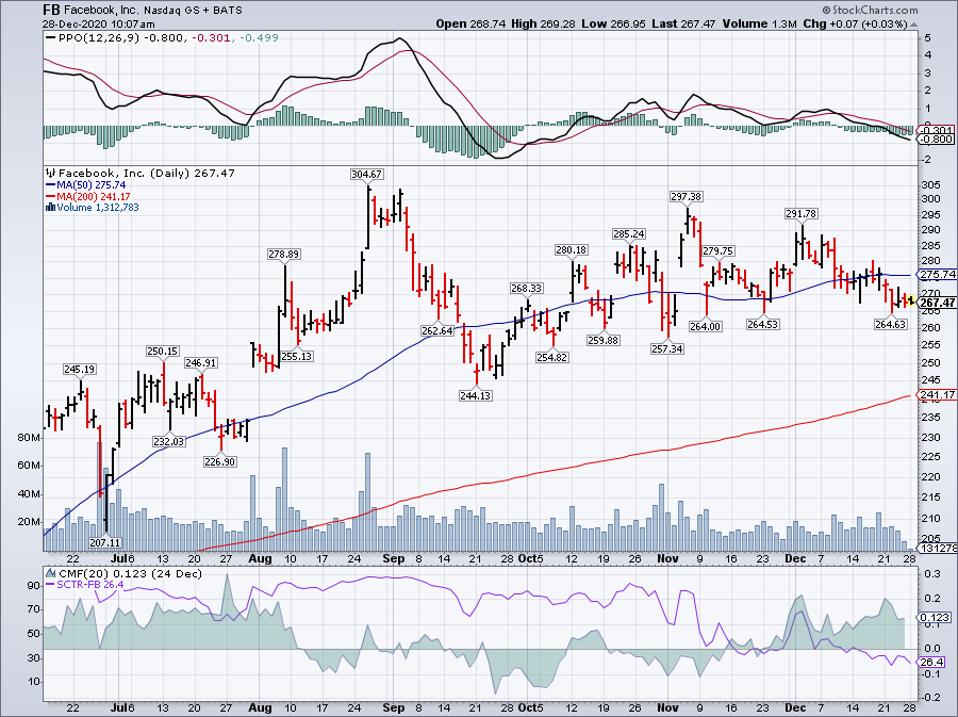Click the bar-chart icon beside Facebook, Inc. (Daily)
The width and height of the screenshot is (958, 717).
51,173
